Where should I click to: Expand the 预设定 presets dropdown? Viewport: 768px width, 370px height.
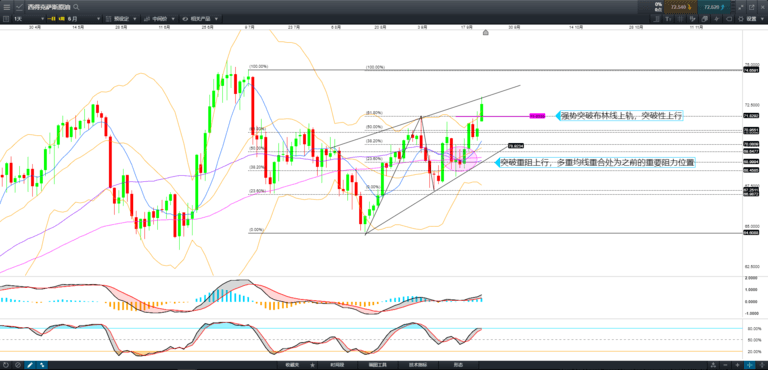coord(121,19)
